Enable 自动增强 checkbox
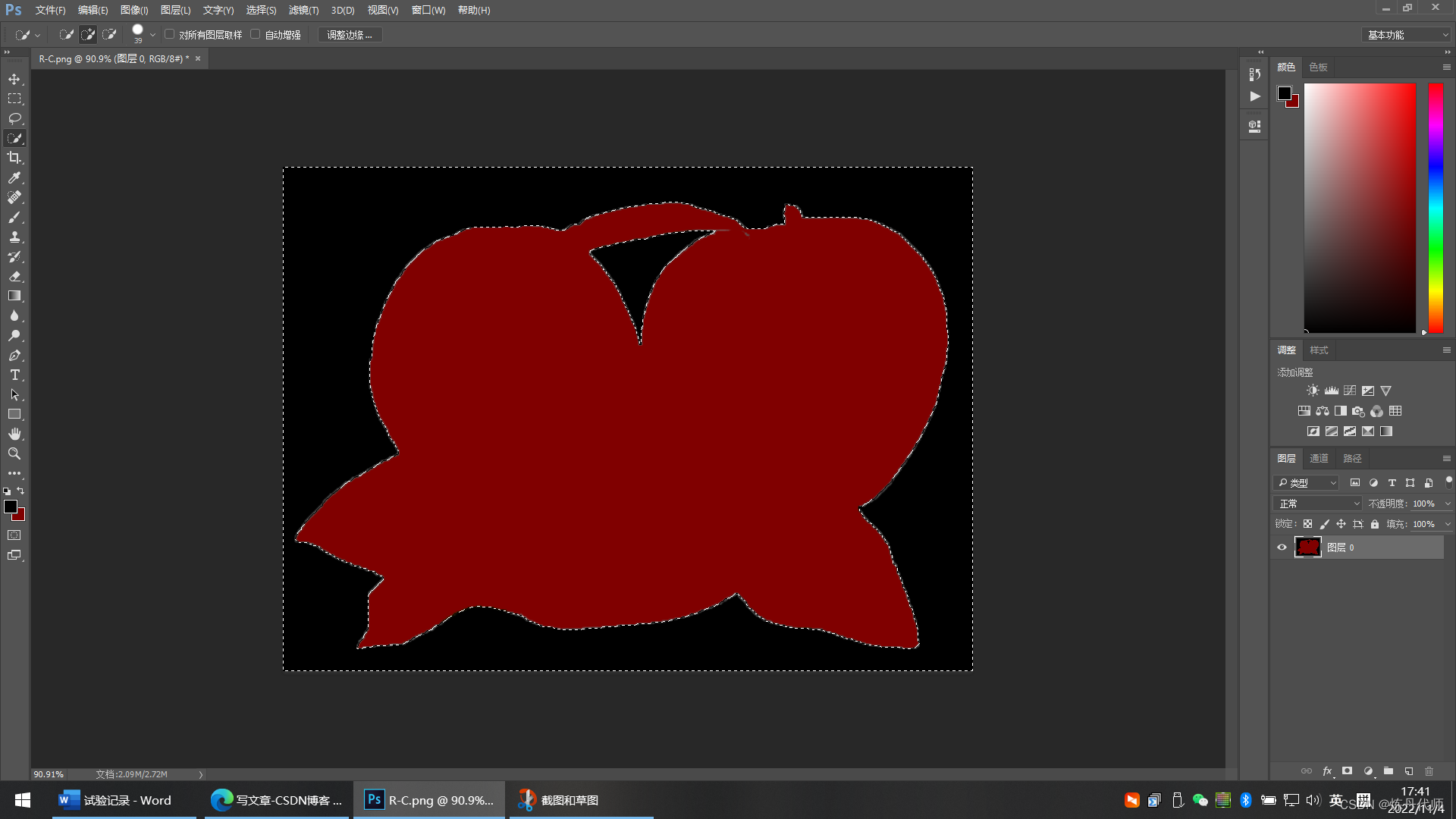Viewport: 1456px width, 819px height. (x=256, y=34)
